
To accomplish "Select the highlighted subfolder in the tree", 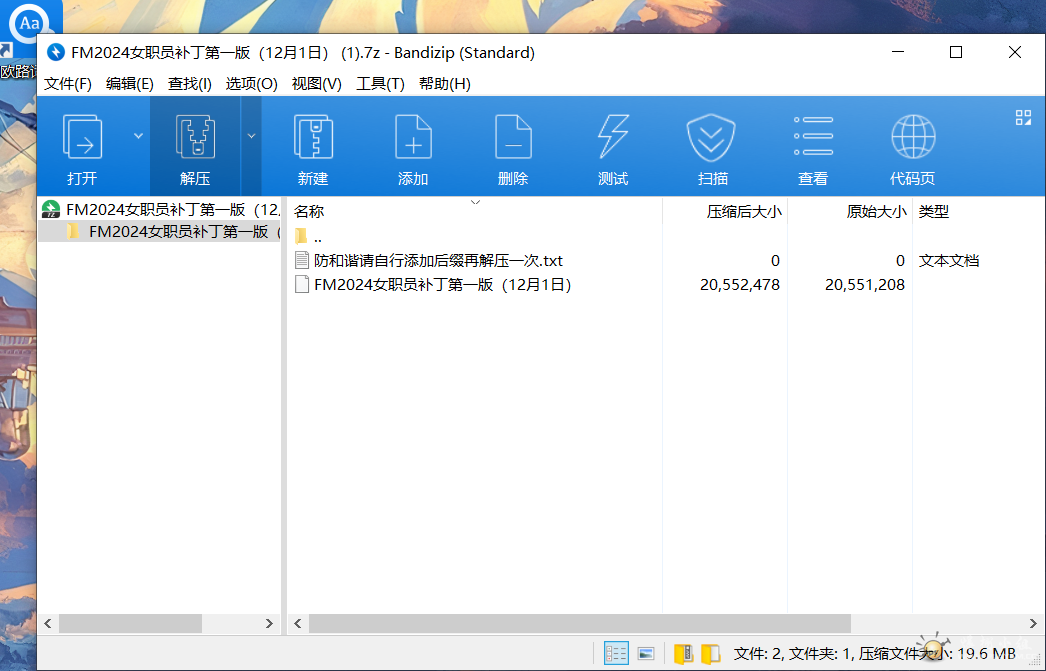I will pyautogui.click(x=160, y=231).
